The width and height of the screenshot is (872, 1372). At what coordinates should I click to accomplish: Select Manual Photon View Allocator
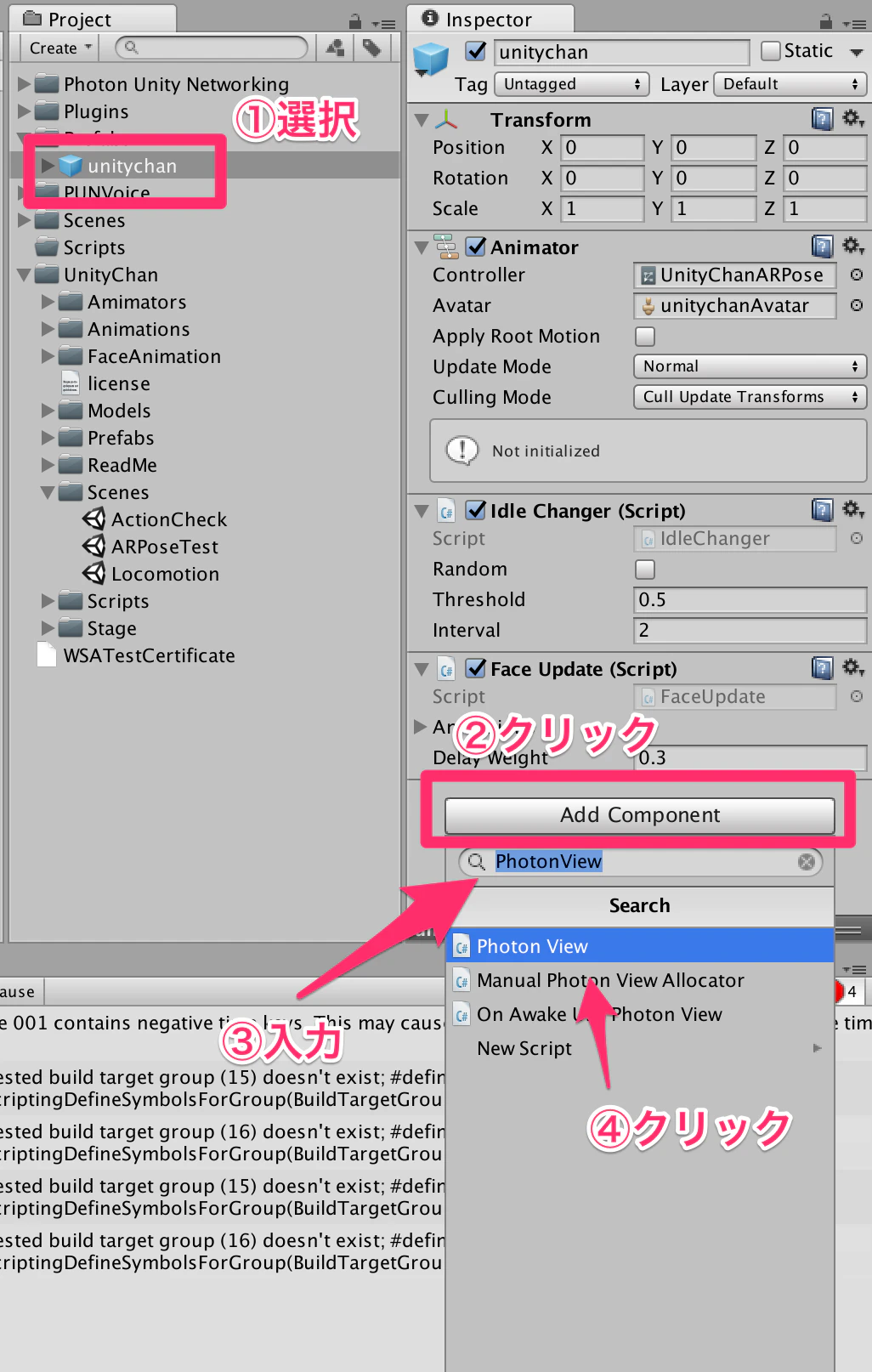[x=640, y=980]
